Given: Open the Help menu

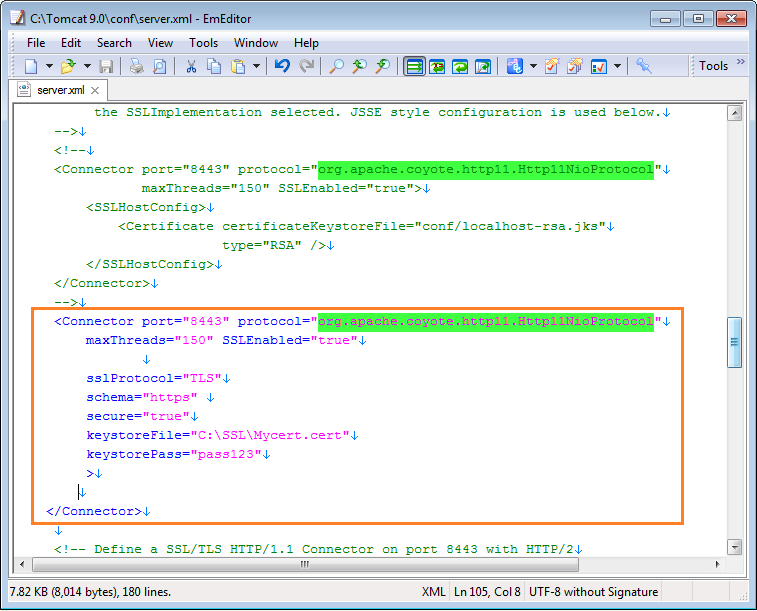Looking at the screenshot, I should pos(306,43).
